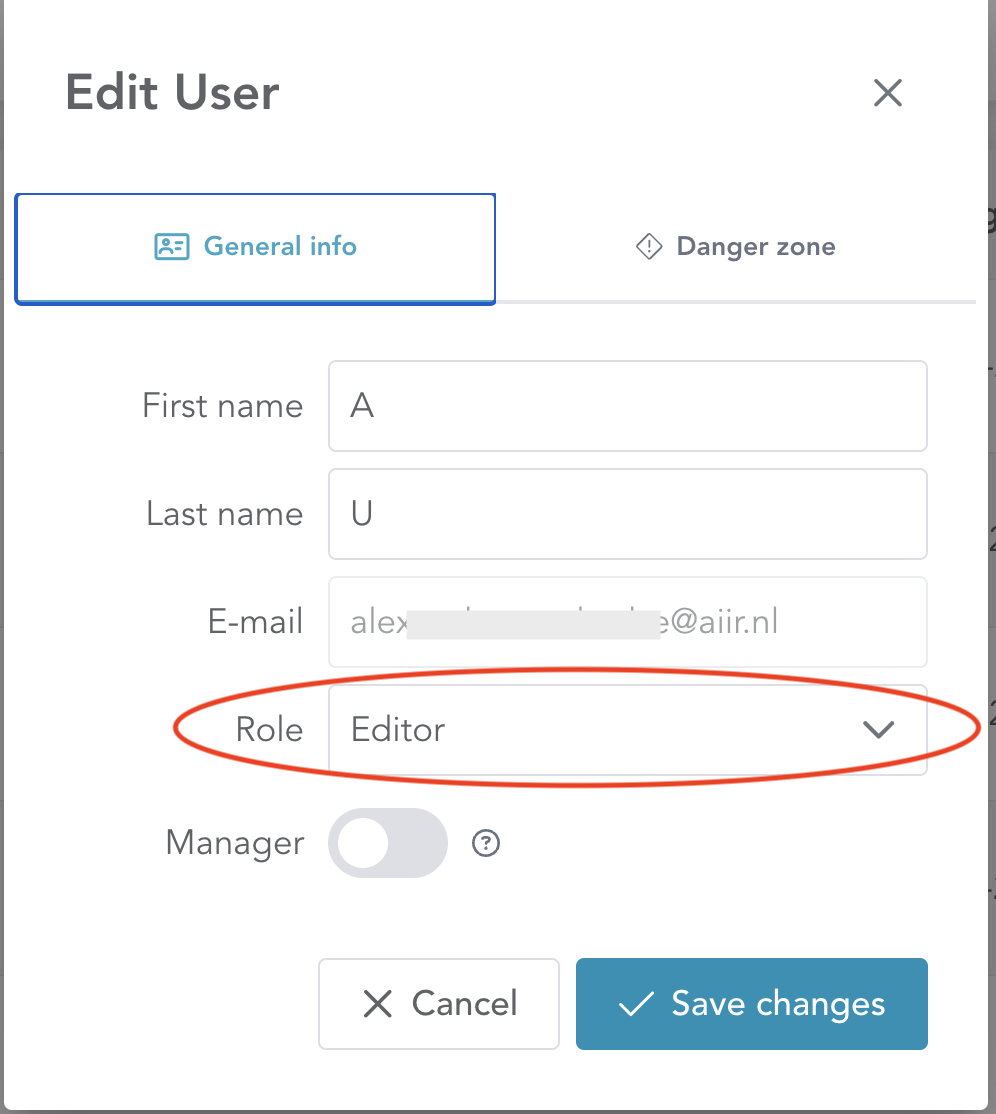Click the chevron arrow in Role field
Image resolution: width=996 pixels, height=1114 pixels.
878,730
